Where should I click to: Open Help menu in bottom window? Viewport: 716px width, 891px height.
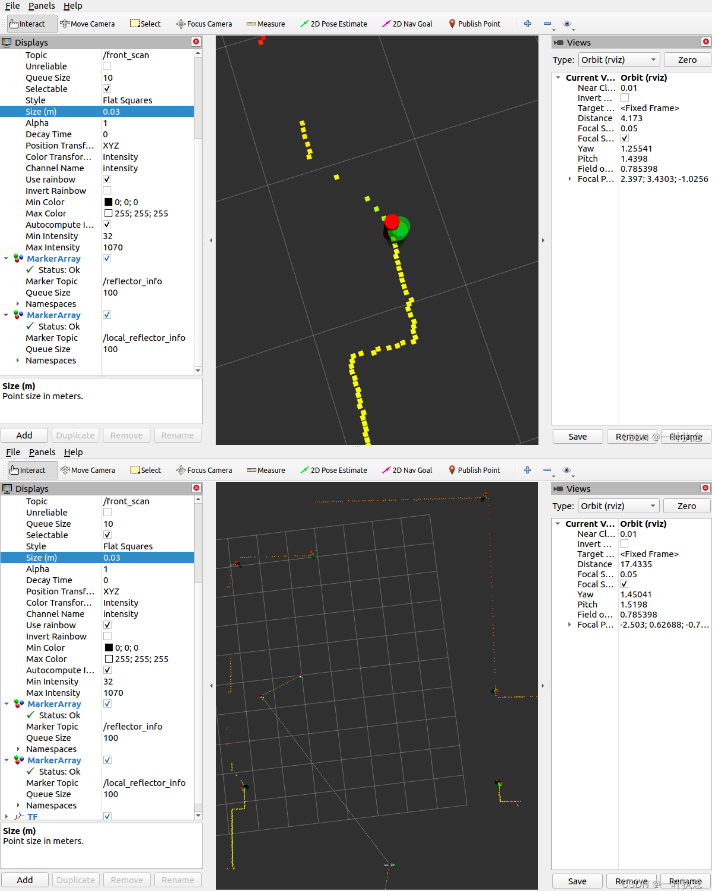point(73,452)
